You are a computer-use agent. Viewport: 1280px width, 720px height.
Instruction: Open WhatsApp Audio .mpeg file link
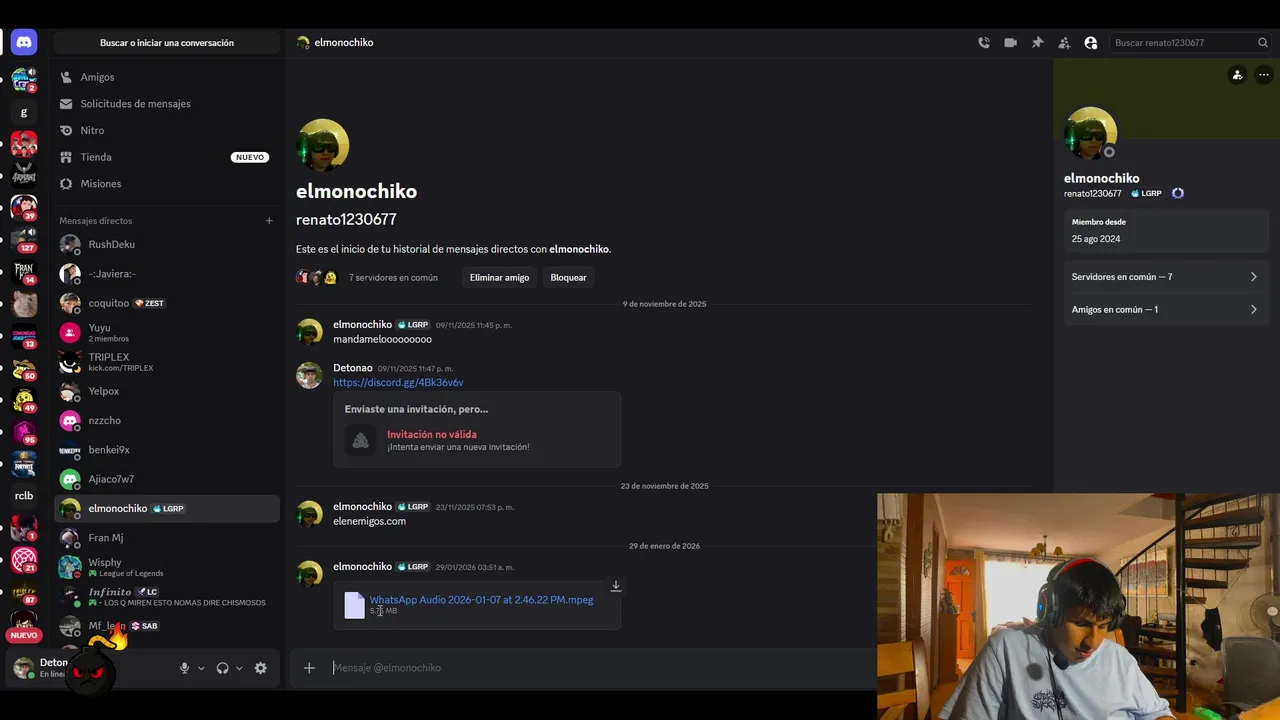(481, 600)
